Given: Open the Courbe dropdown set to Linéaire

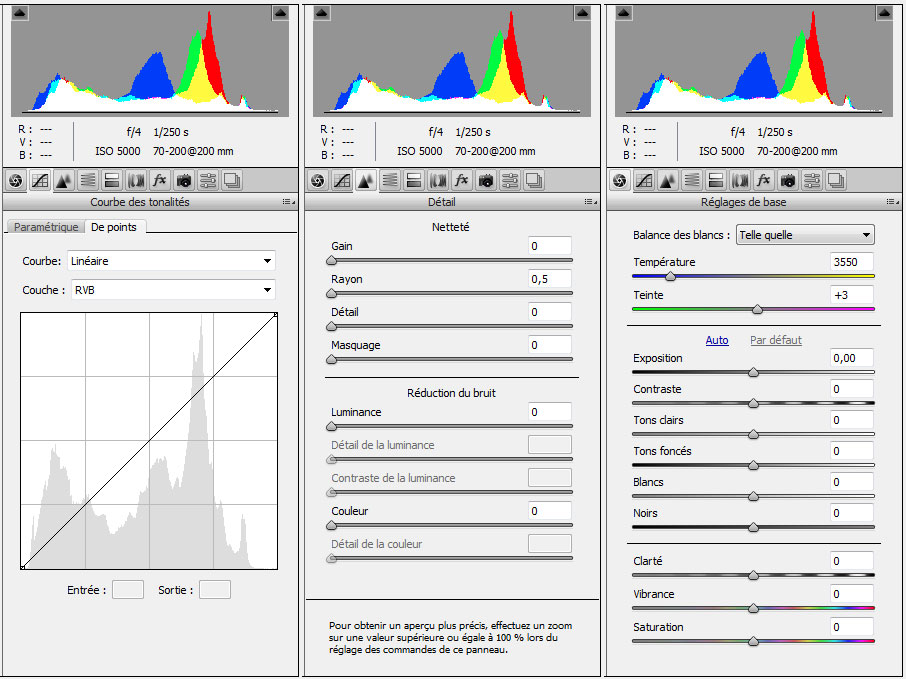Looking at the screenshot, I should click(171, 261).
